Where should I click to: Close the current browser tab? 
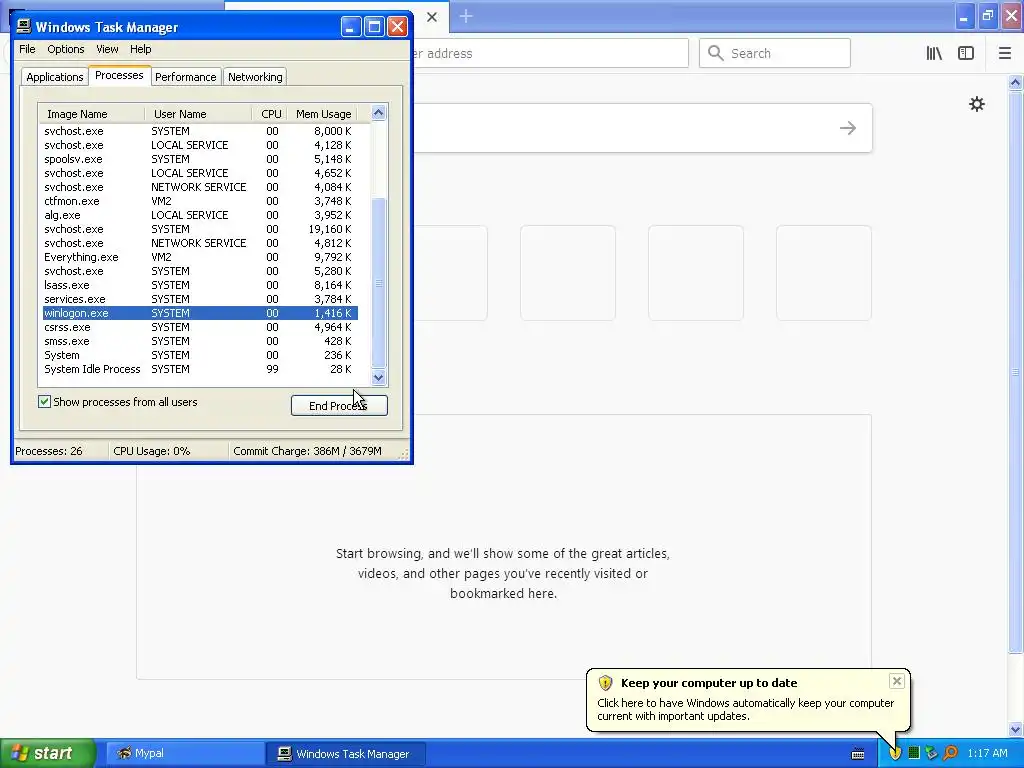(432, 17)
